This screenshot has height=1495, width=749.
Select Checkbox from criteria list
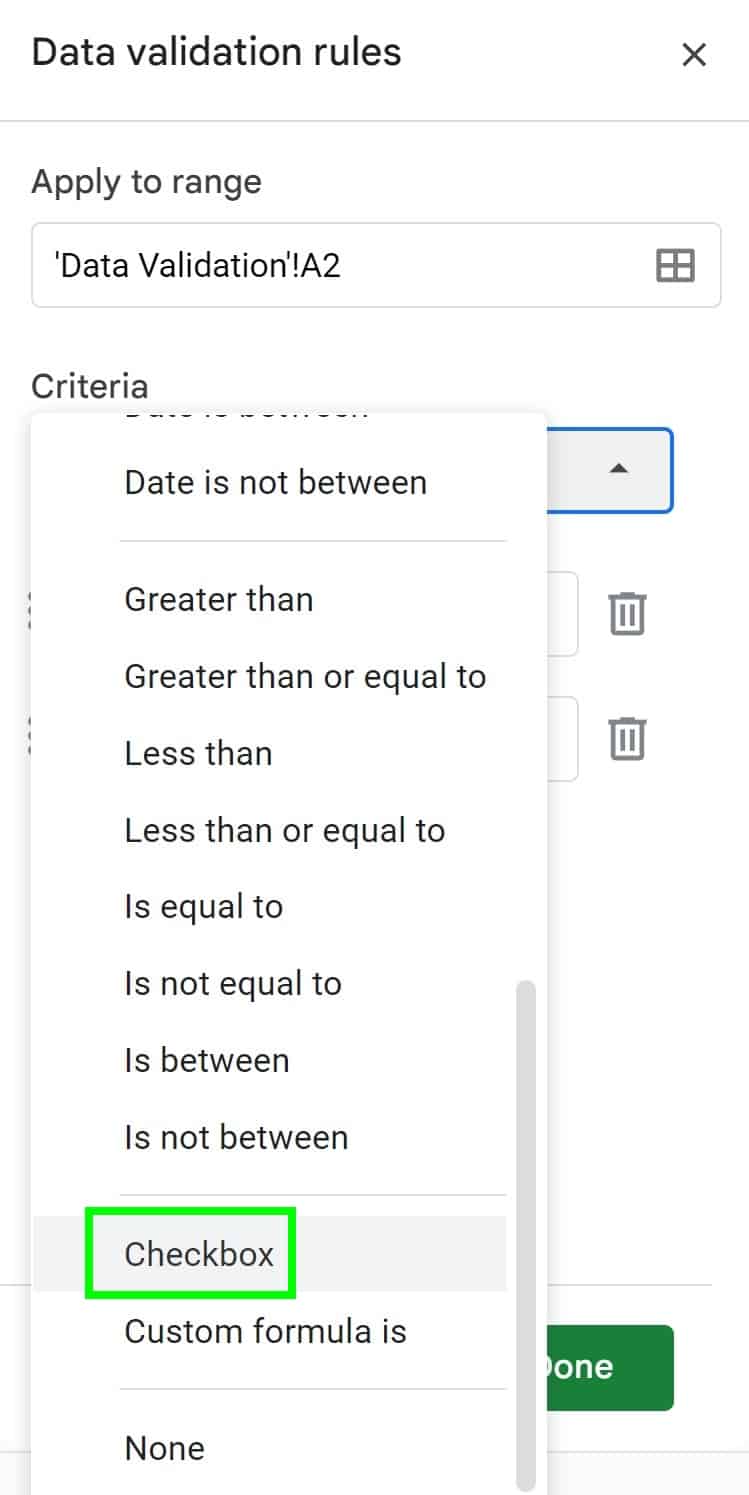tap(199, 1254)
